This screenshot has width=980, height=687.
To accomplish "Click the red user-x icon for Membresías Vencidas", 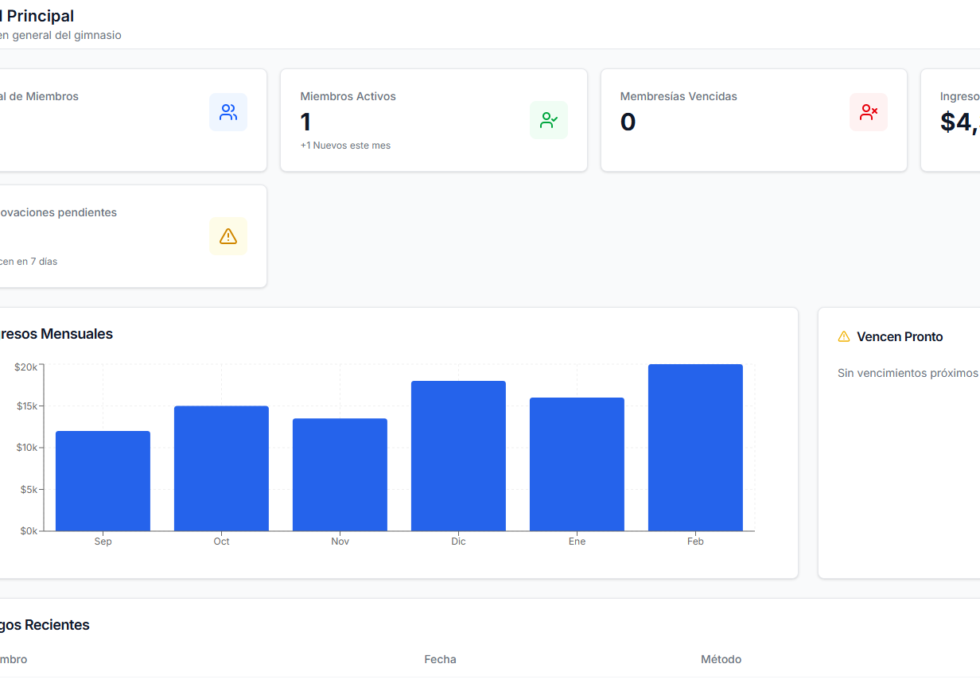I will coord(868,112).
